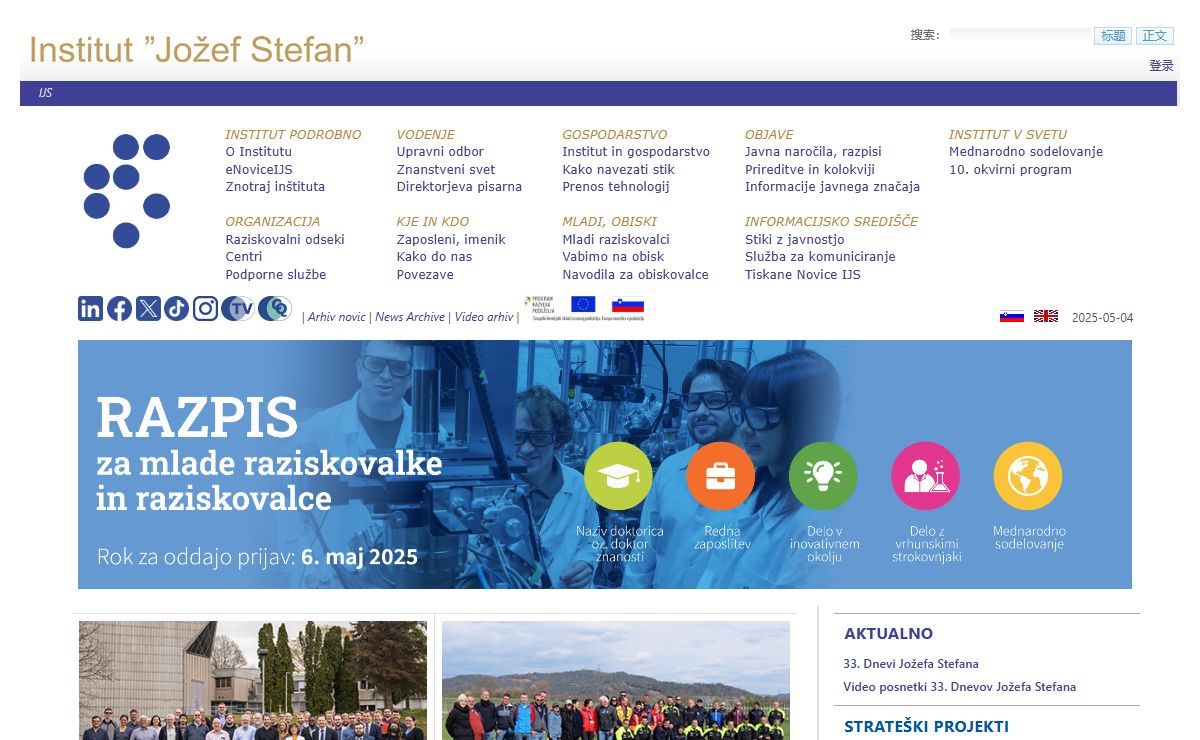This screenshot has height=740, width=1200.
Task: Open the VODENJE menu heading
Action: click(x=426, y=134)
